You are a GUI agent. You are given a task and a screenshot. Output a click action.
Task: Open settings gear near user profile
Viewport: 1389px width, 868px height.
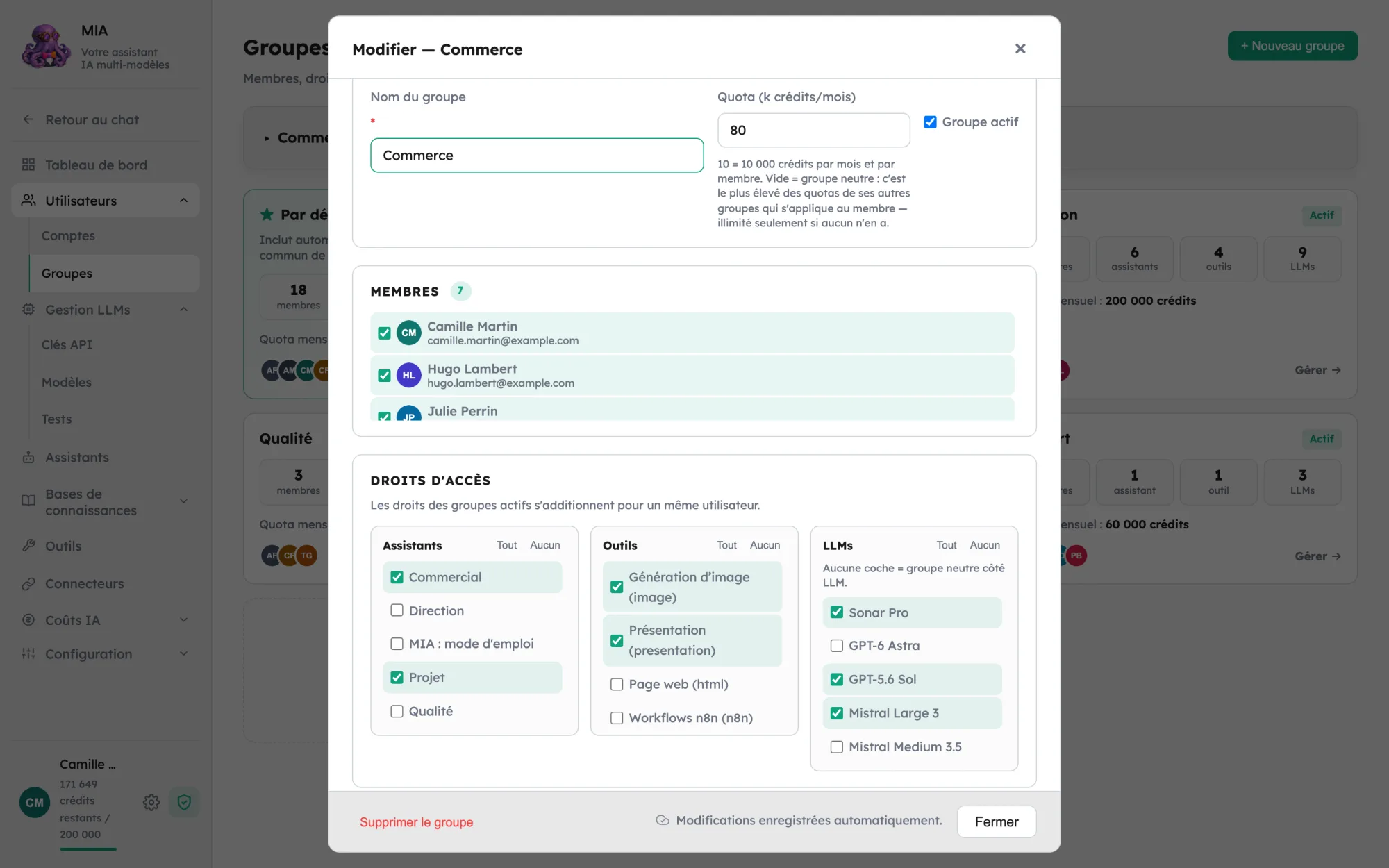[x=151, y=802]
